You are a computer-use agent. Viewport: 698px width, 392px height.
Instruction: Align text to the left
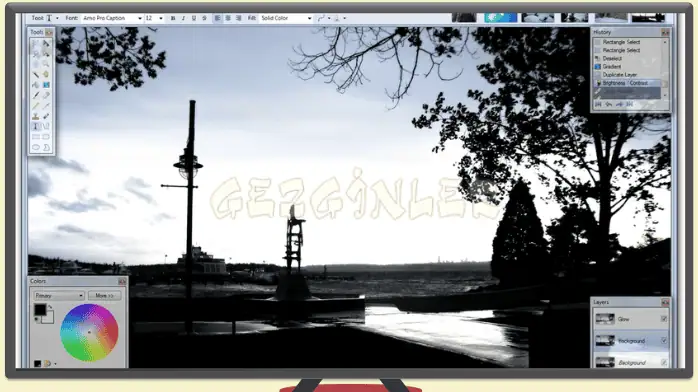217,18
